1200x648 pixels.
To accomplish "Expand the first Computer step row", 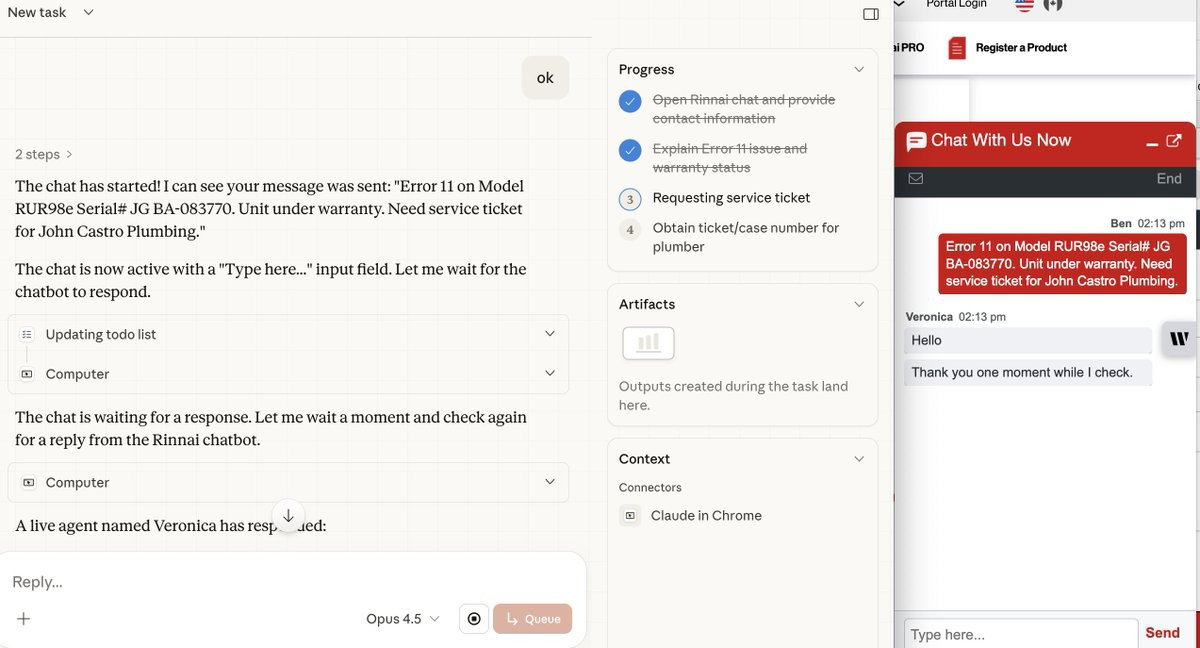I will click(x=288, y=373).
